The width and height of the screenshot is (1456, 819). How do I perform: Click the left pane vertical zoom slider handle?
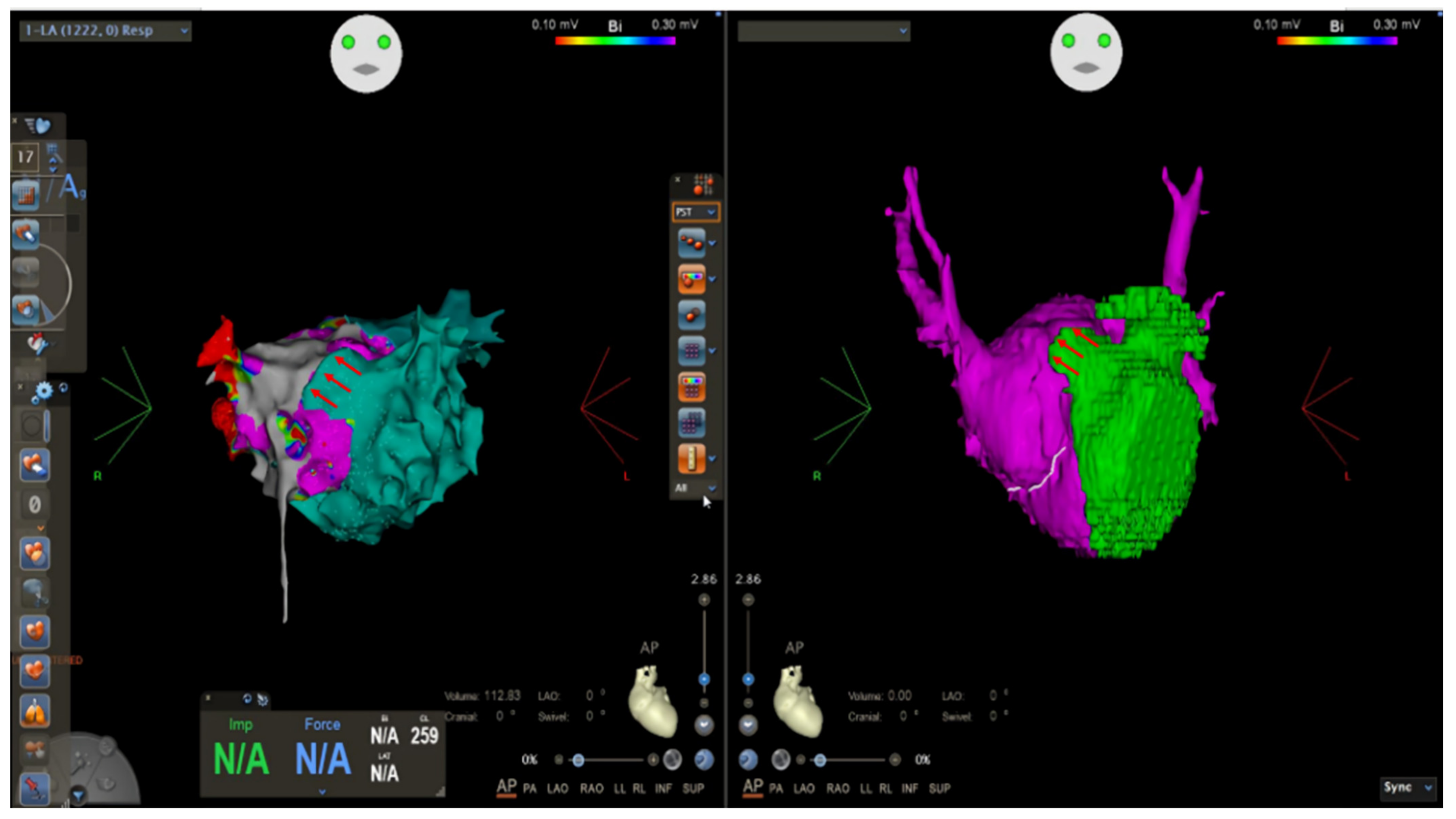704,679
